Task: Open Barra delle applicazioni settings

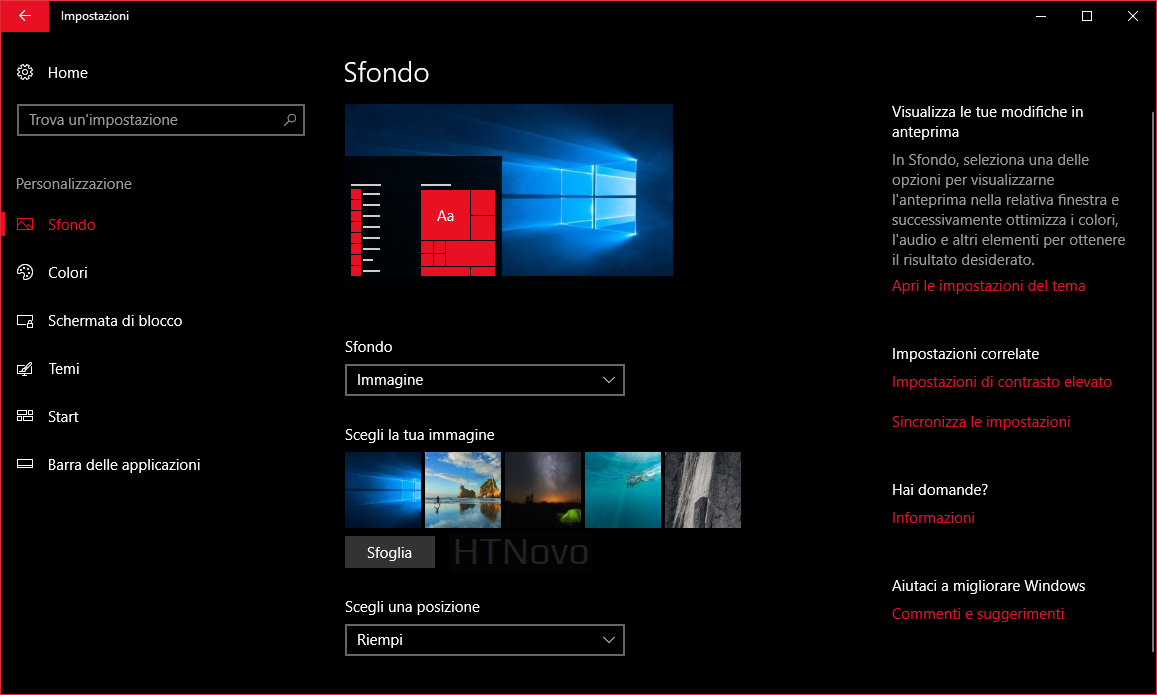Action: tap(124, 465)
